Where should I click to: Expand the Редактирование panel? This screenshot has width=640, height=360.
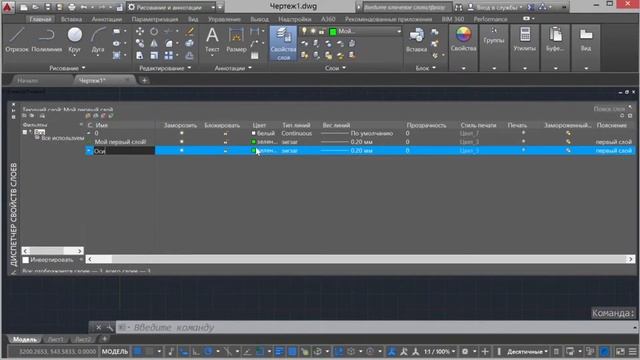[x=165, y=68]
